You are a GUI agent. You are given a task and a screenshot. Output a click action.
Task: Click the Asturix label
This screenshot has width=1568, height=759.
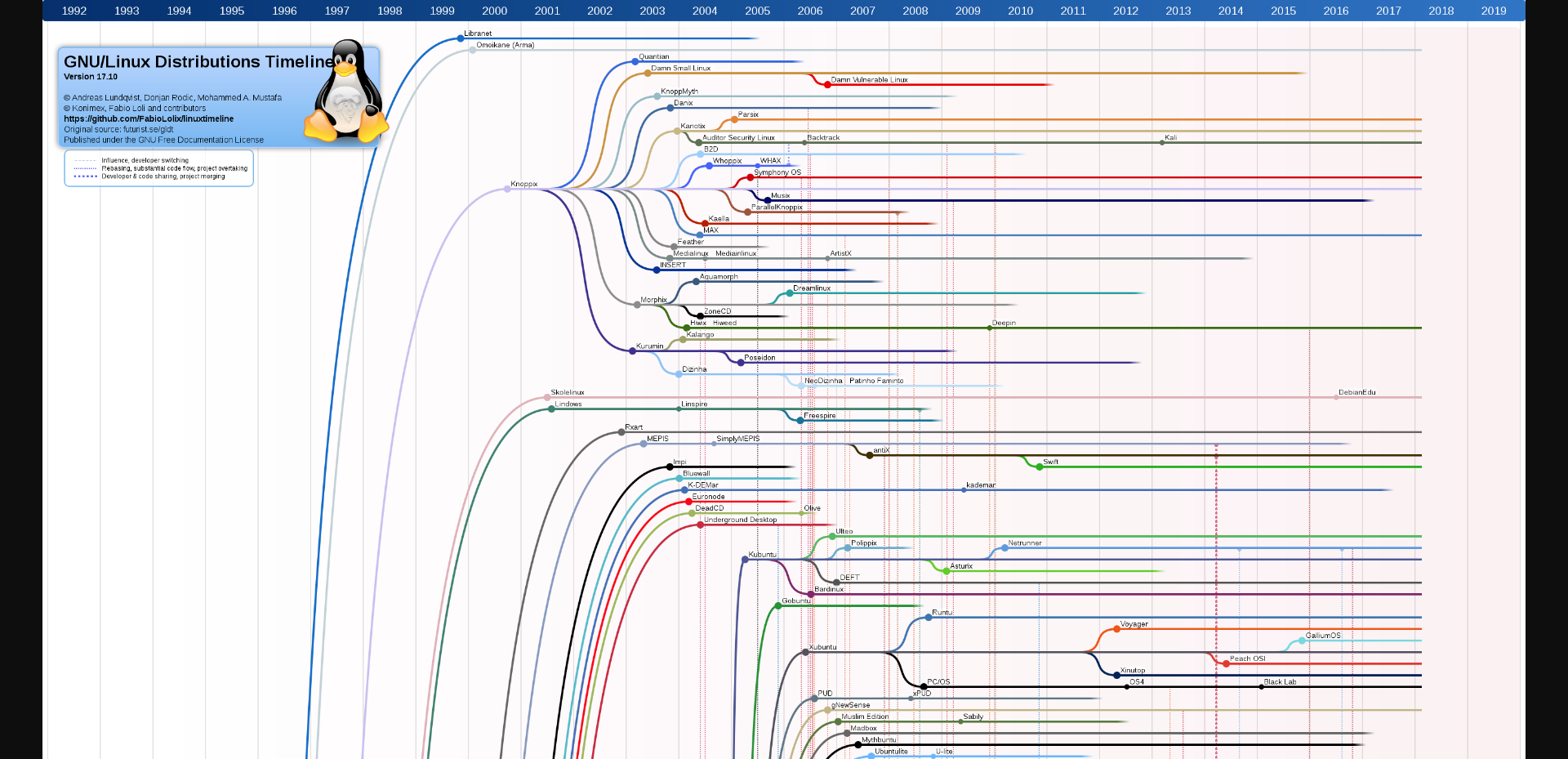pos(961,565)
